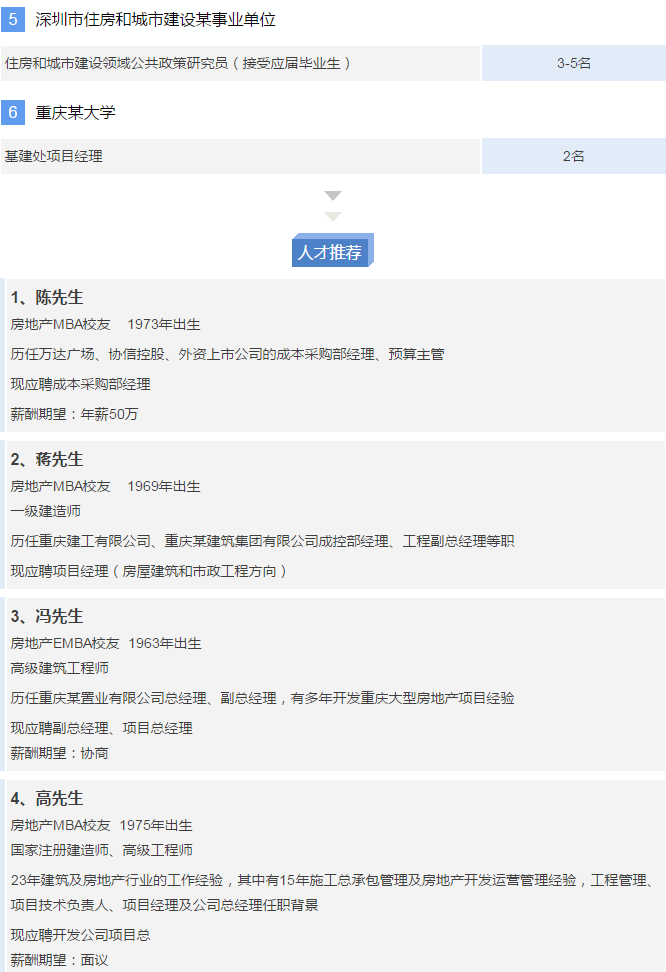This screenshot has height=972, width=666.
Task: Click the 薪酬期望：面议 line
Action: point(59,960)
